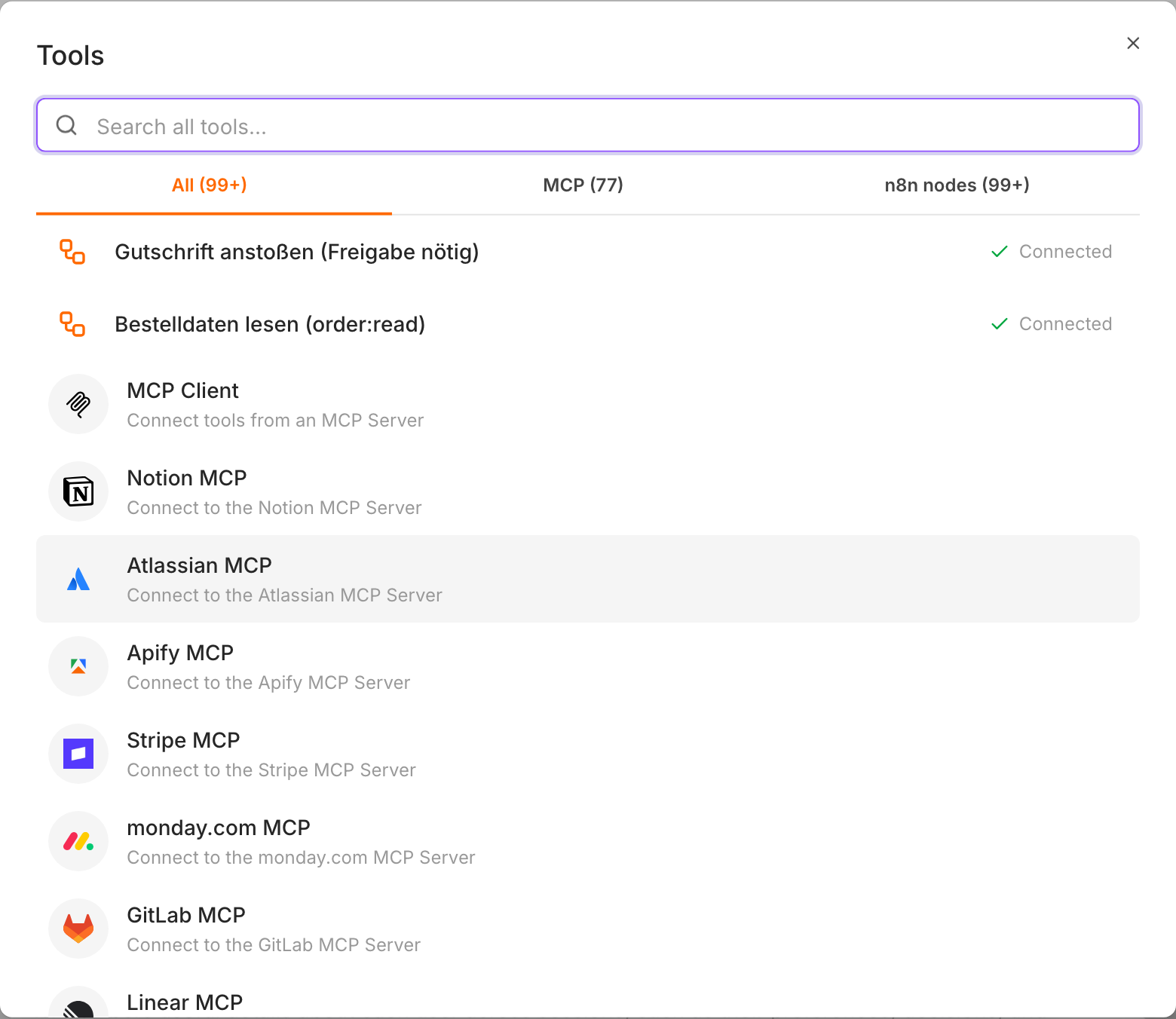Click the Atlassian logo icon
1176x1019 pixels.
coord(78,579)
